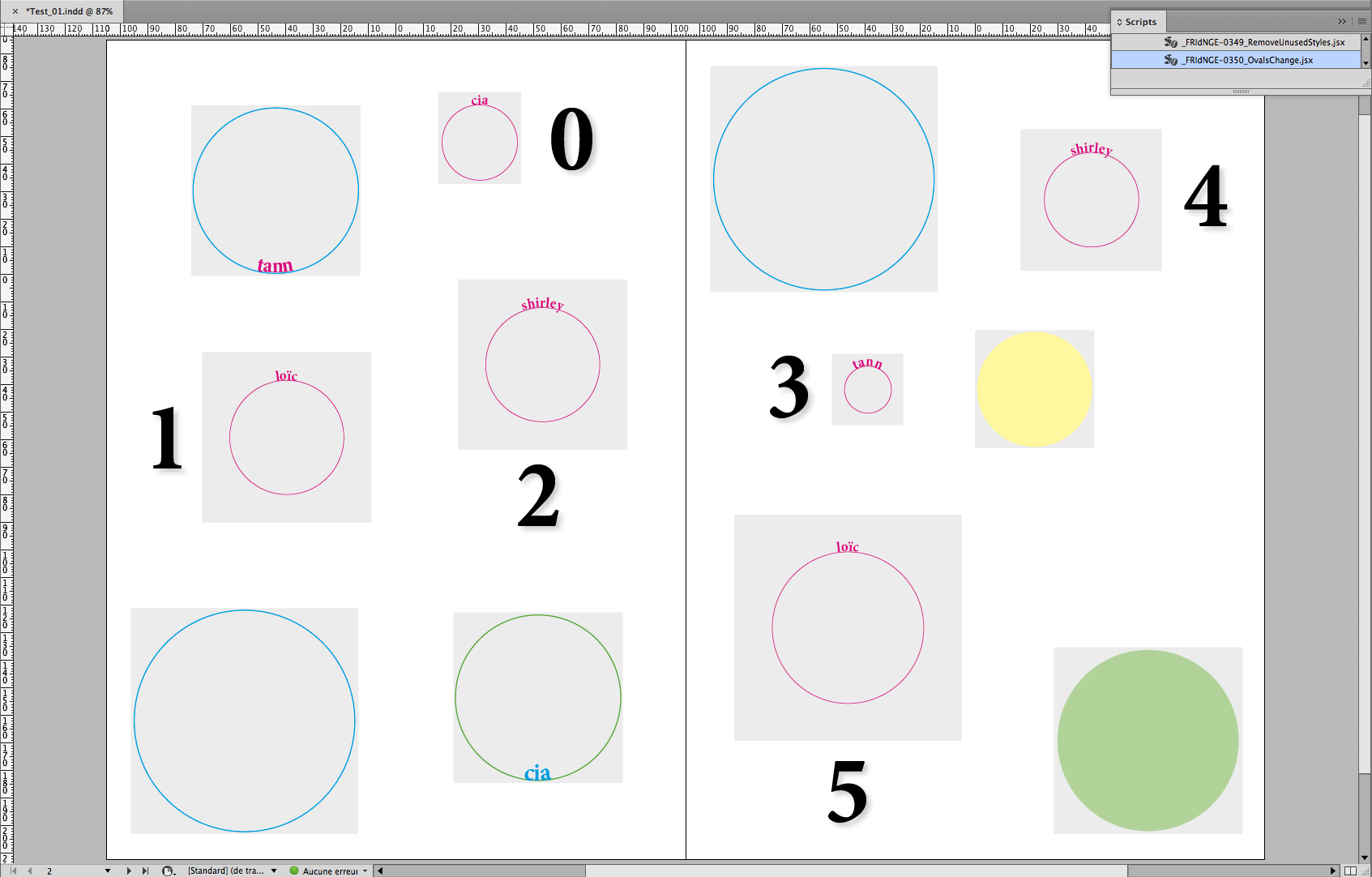Select the blue circle with tann text
This screenshot has width=1372, height=877.
[x=276, y=190]
